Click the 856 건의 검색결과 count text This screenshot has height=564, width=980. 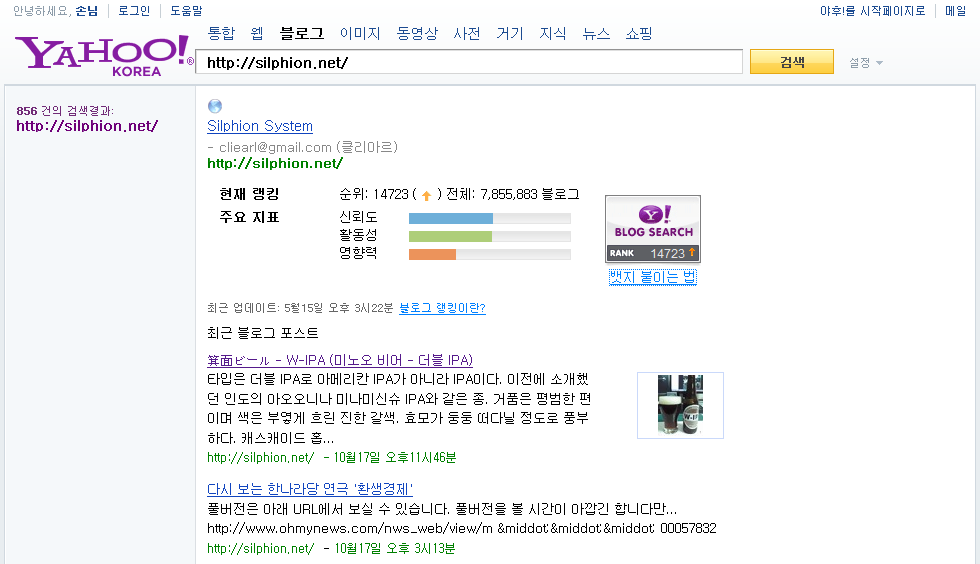[65, 111]
